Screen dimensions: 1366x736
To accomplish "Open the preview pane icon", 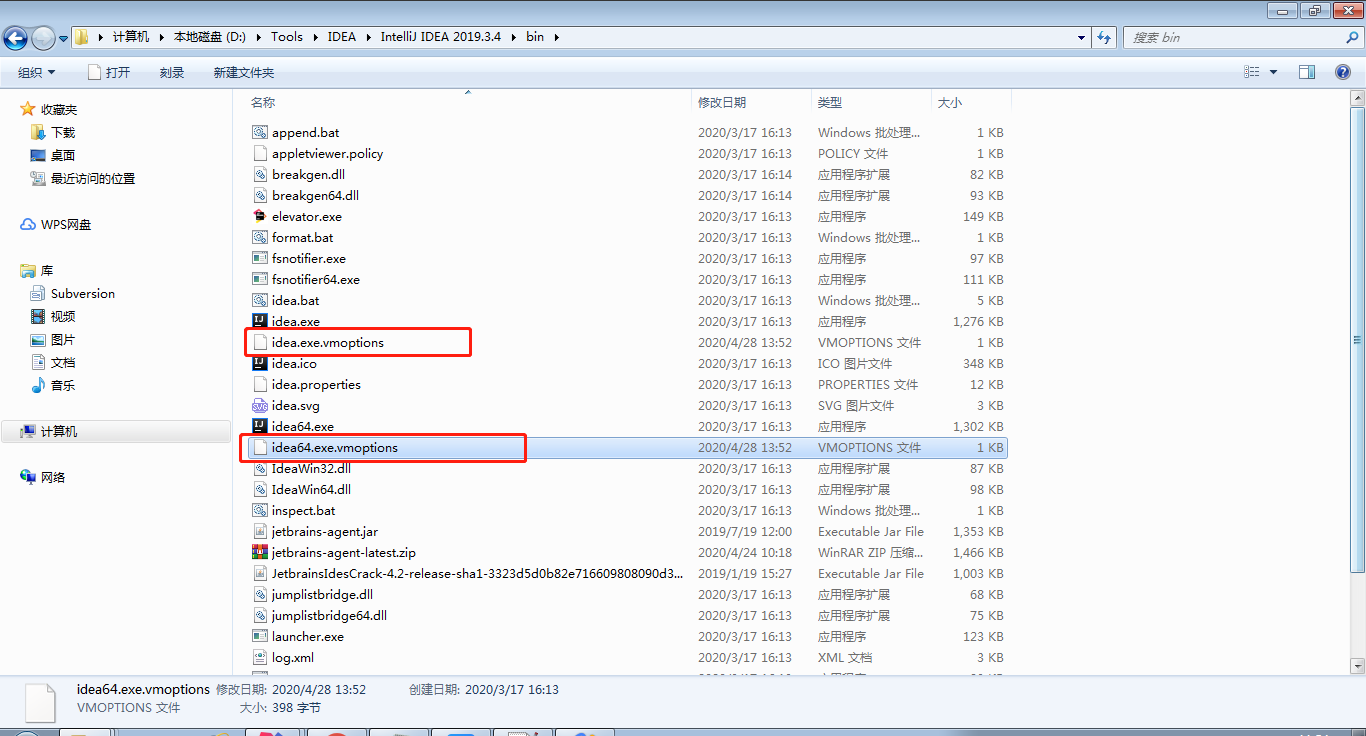I will tap(1307, 71).
